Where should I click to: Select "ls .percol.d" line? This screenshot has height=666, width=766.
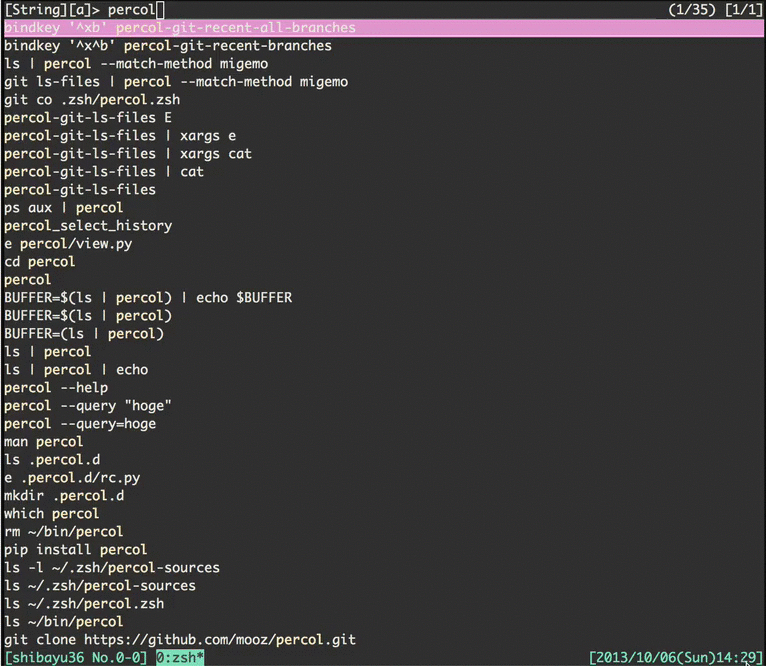coord(52,460)
